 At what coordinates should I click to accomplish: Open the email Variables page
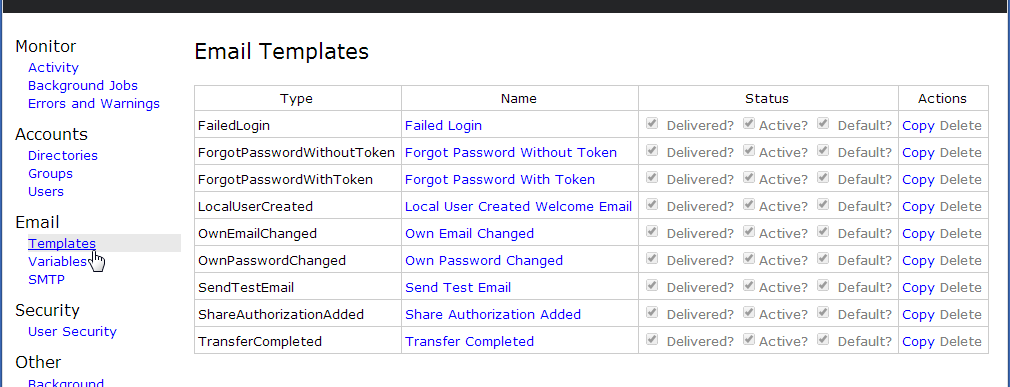(x=57, y=261)
